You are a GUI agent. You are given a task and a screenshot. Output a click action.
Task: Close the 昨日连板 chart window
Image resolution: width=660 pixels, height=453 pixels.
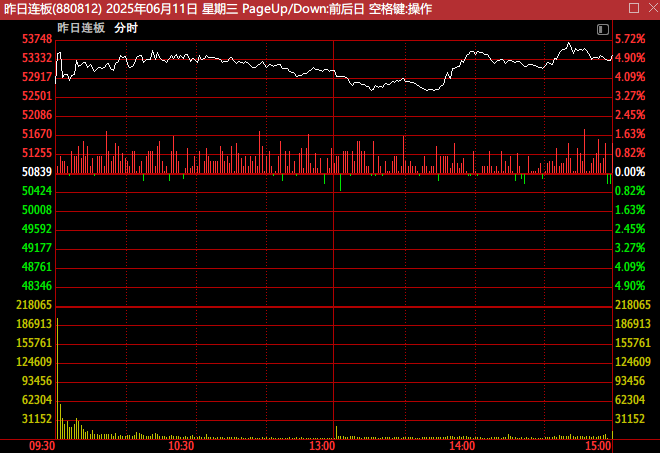[x=653, y=8]
